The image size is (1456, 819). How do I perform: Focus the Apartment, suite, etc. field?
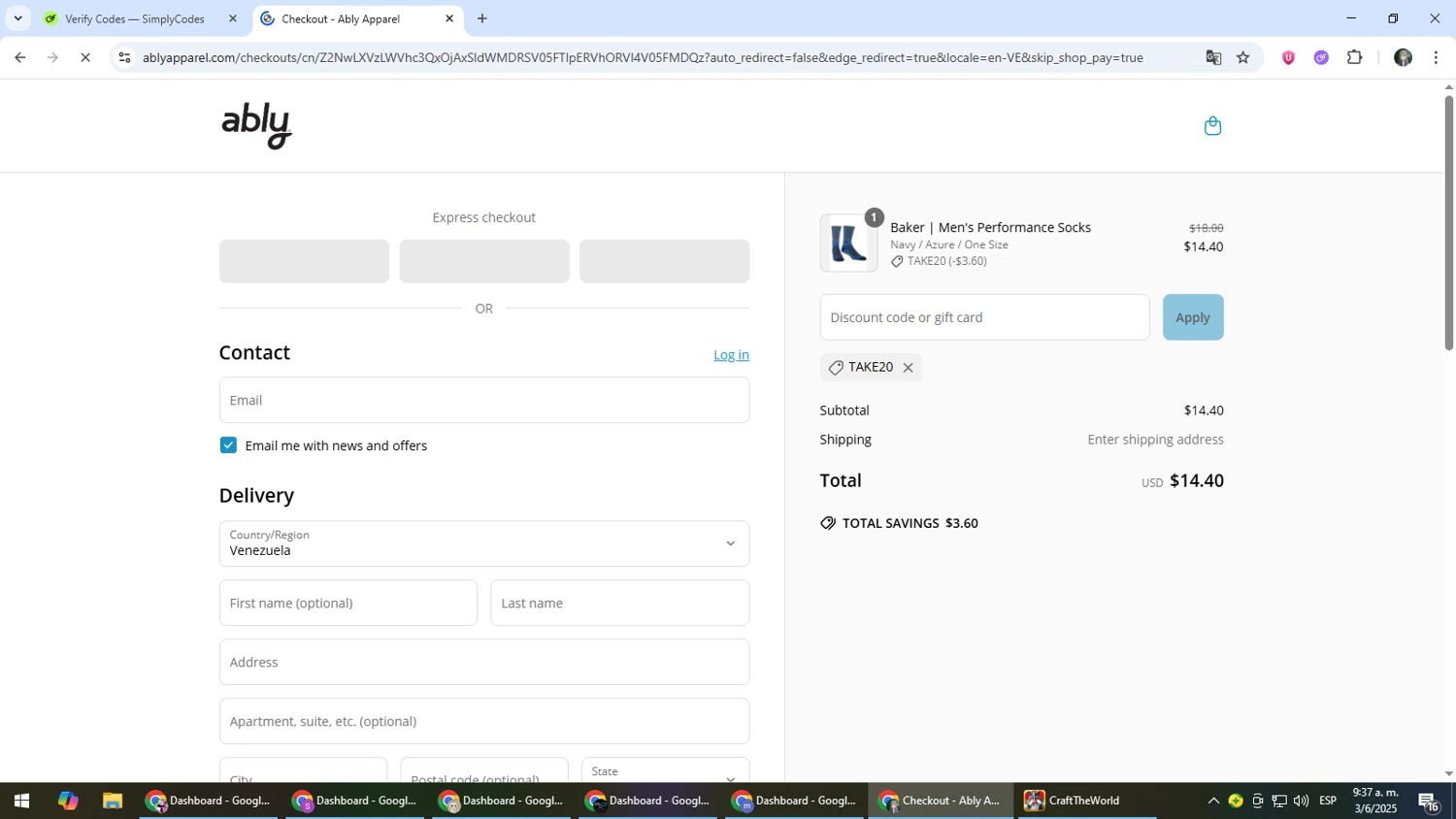point(484,721)
